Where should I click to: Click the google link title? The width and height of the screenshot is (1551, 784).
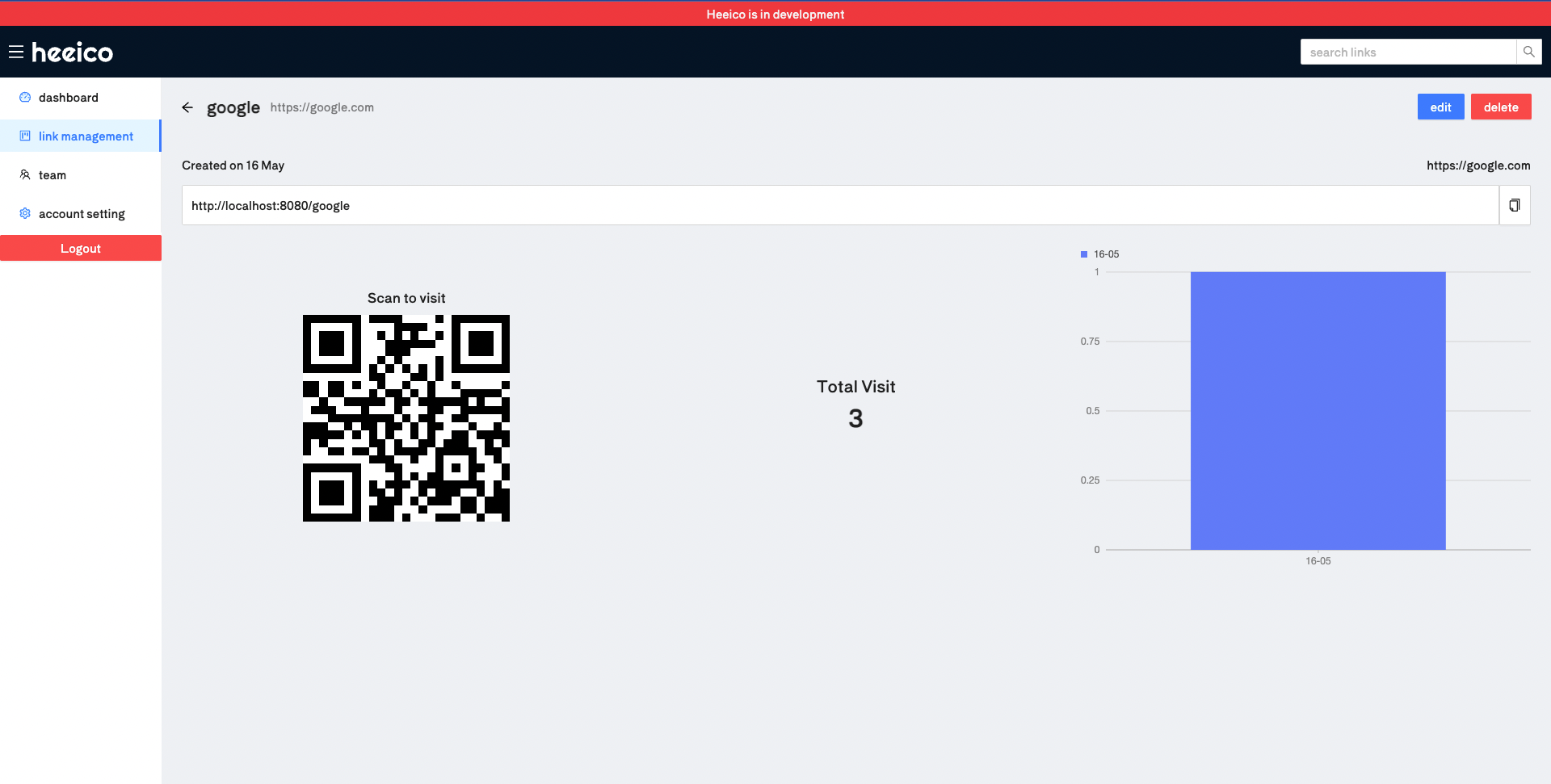233,107
